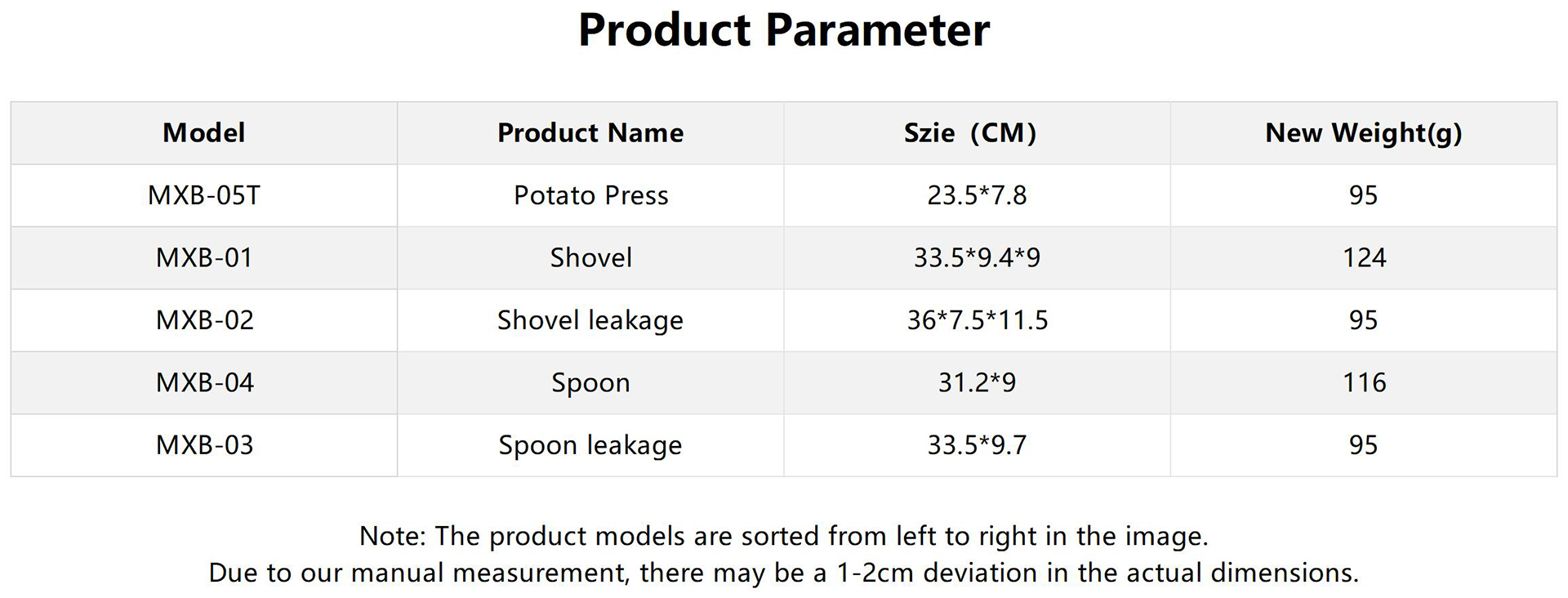Select the MXB-04 model cell
The height and width of the screenshot is (598, 1568).
(x=204, y=383)
